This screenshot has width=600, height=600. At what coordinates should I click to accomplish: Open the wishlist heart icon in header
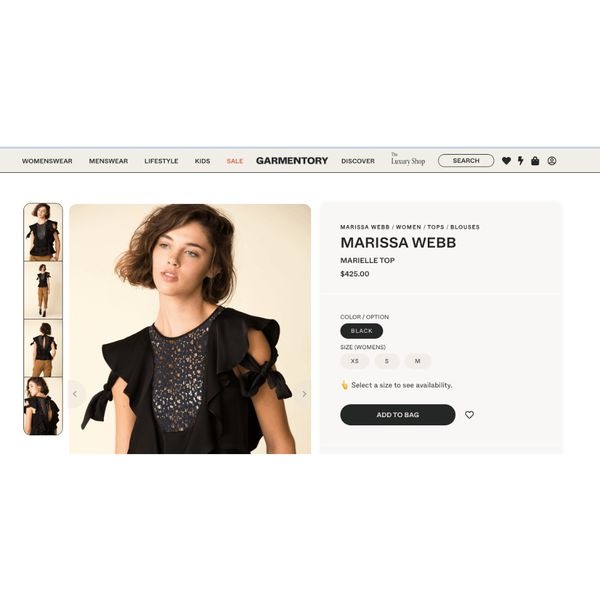pos(506,161)
